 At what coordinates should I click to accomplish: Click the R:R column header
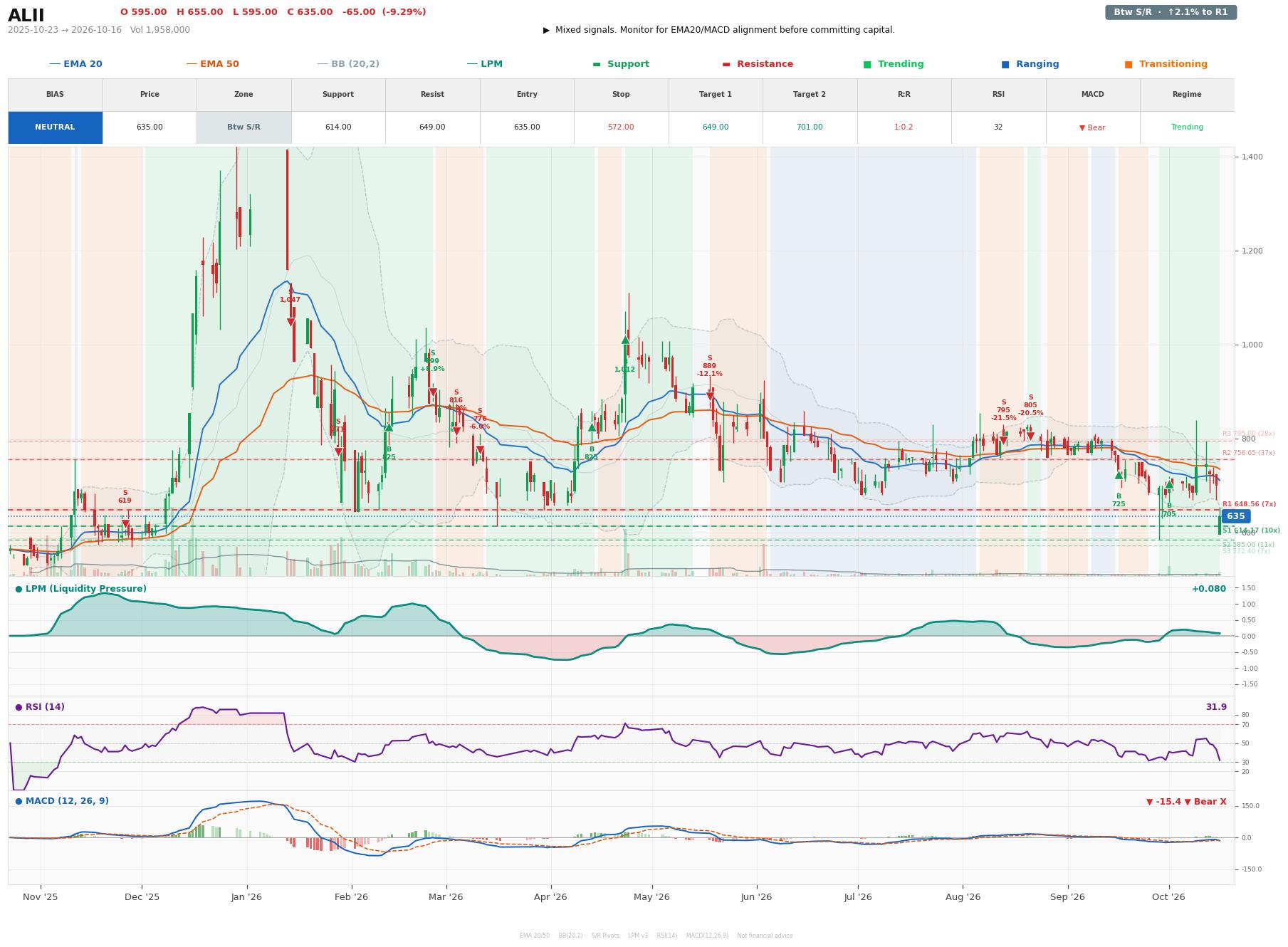[x=904, y=95]
